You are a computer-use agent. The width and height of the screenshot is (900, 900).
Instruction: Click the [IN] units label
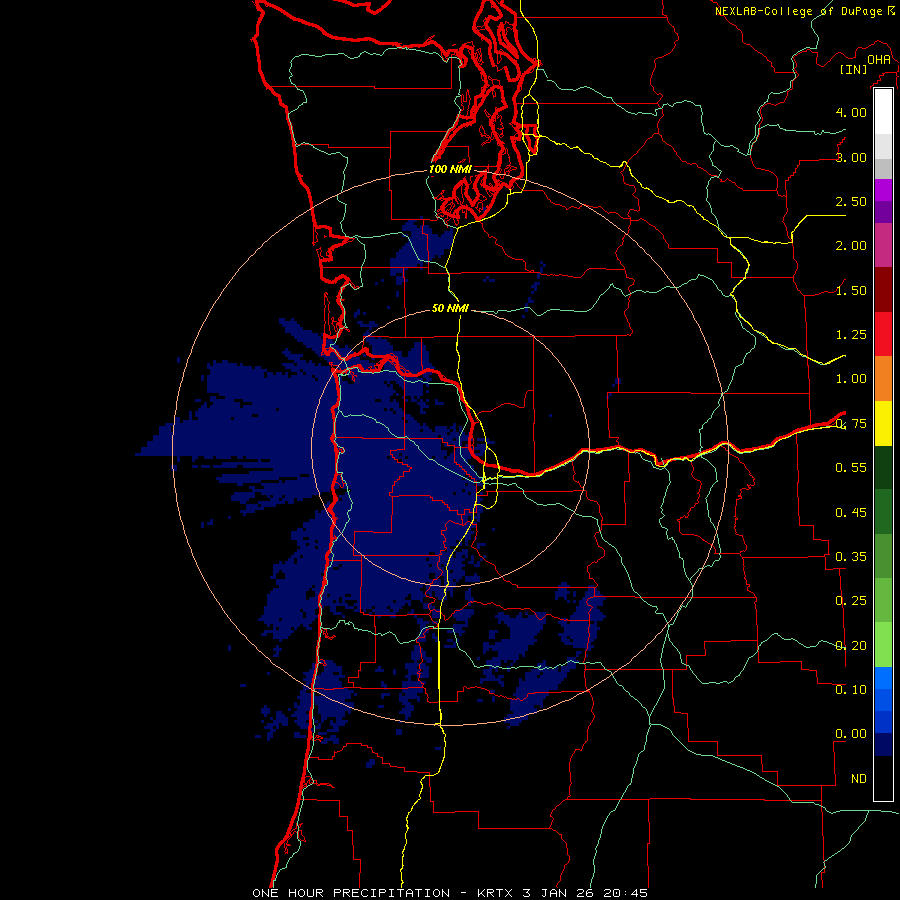pyautogui.click(x=853, y=69)
